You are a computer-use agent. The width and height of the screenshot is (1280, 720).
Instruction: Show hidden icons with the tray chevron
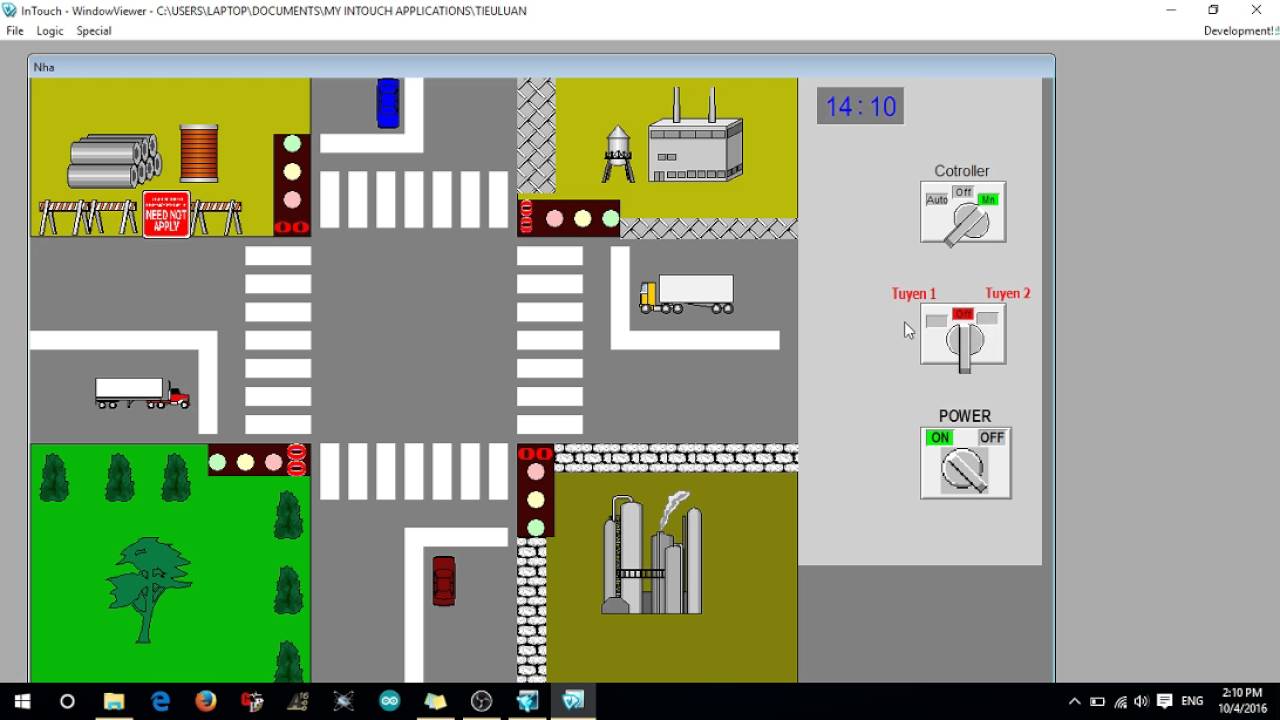[x=1074, y=701]
